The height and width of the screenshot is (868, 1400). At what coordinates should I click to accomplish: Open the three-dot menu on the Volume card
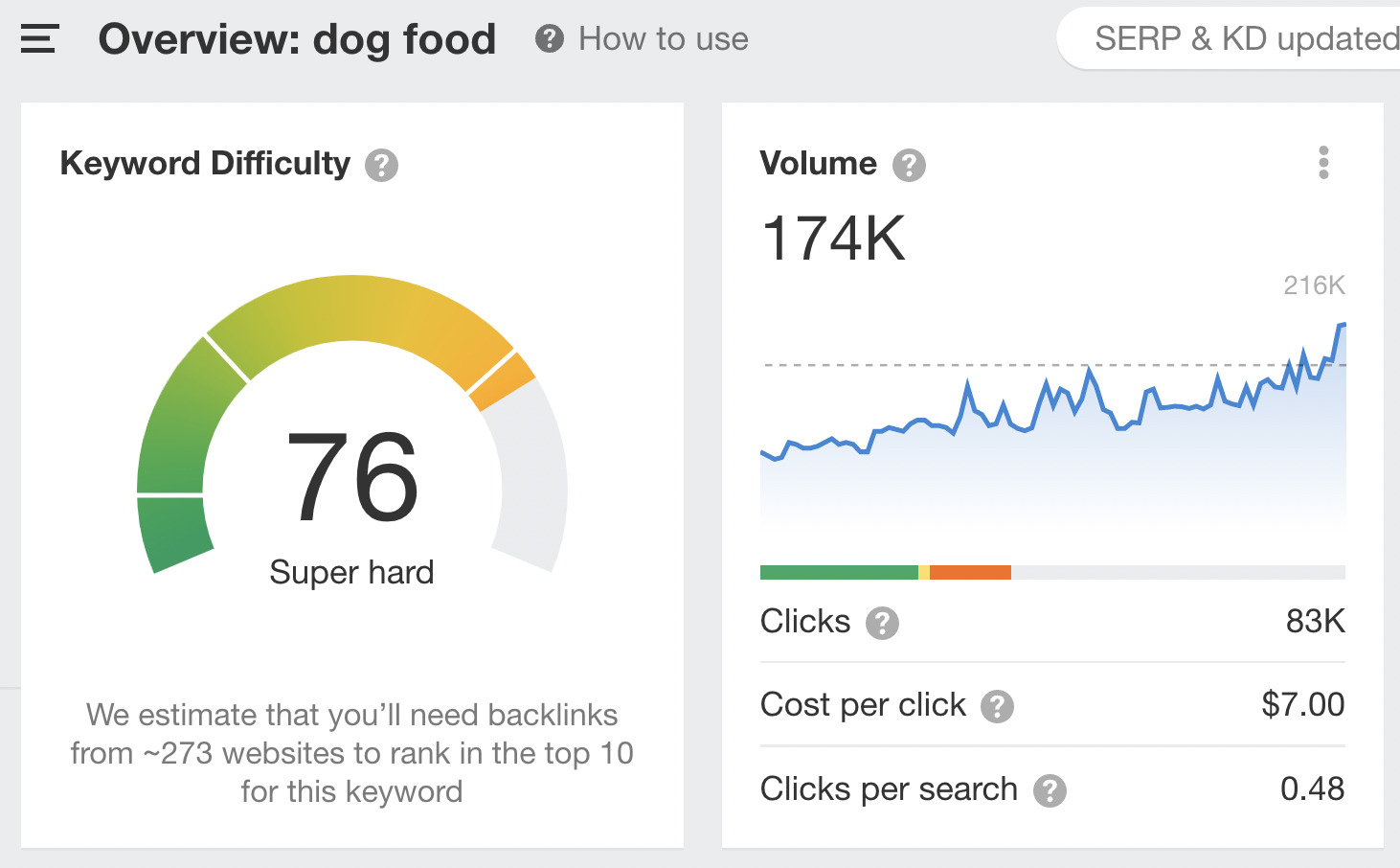click(1323, 163)
